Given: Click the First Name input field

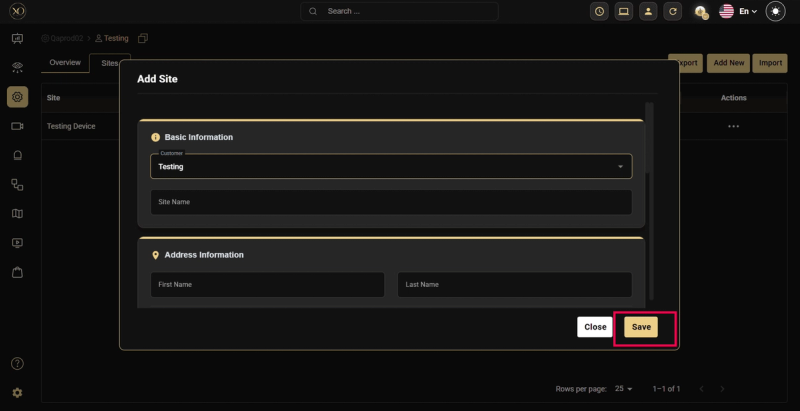Looking at the screenshot, I should [267, 285].
